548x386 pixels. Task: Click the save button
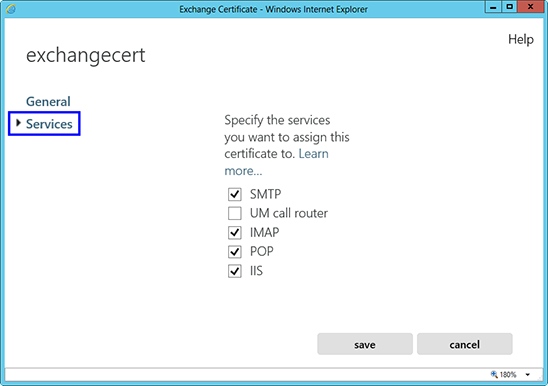[x=365, y=344]
